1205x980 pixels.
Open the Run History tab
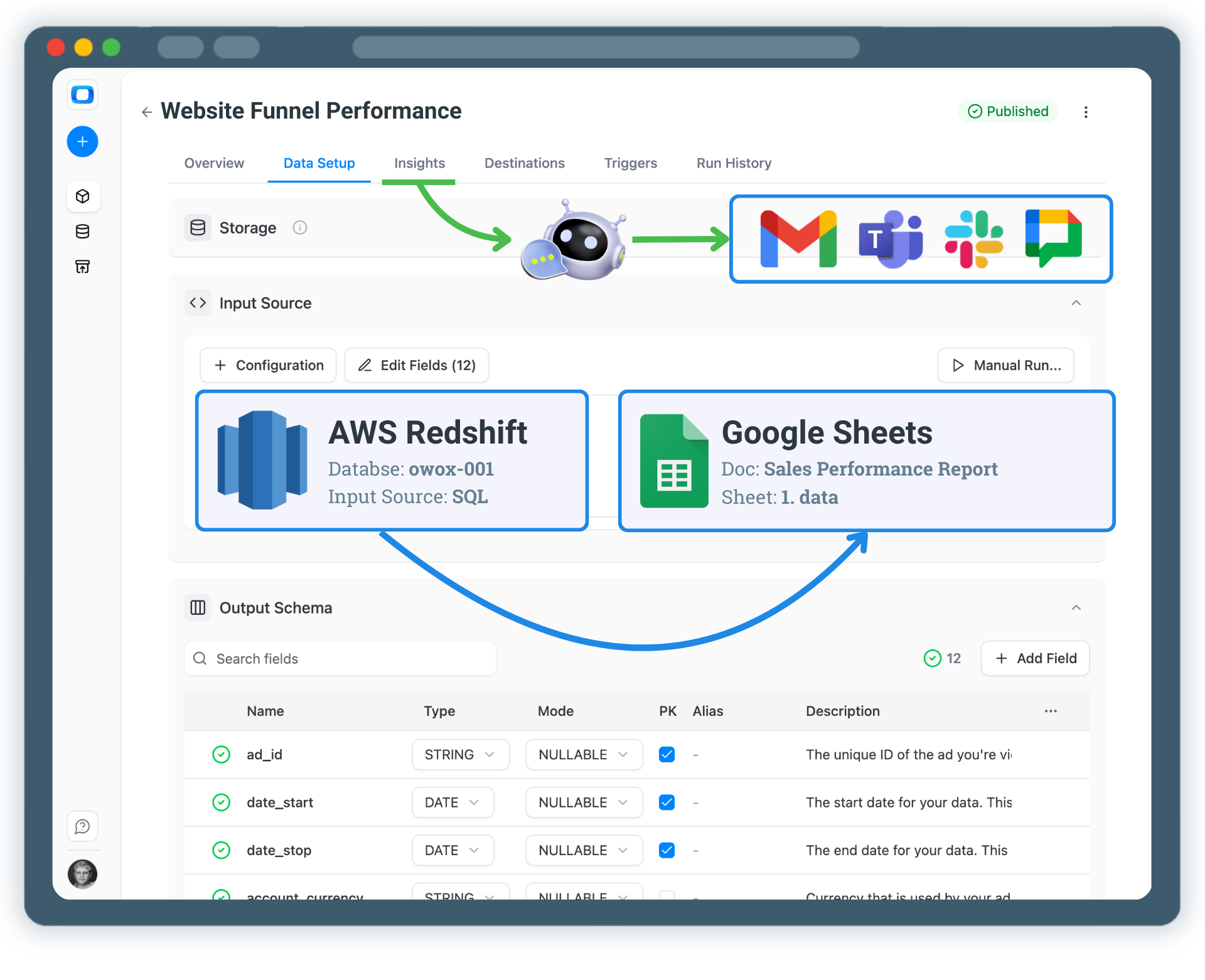point(734,163)
